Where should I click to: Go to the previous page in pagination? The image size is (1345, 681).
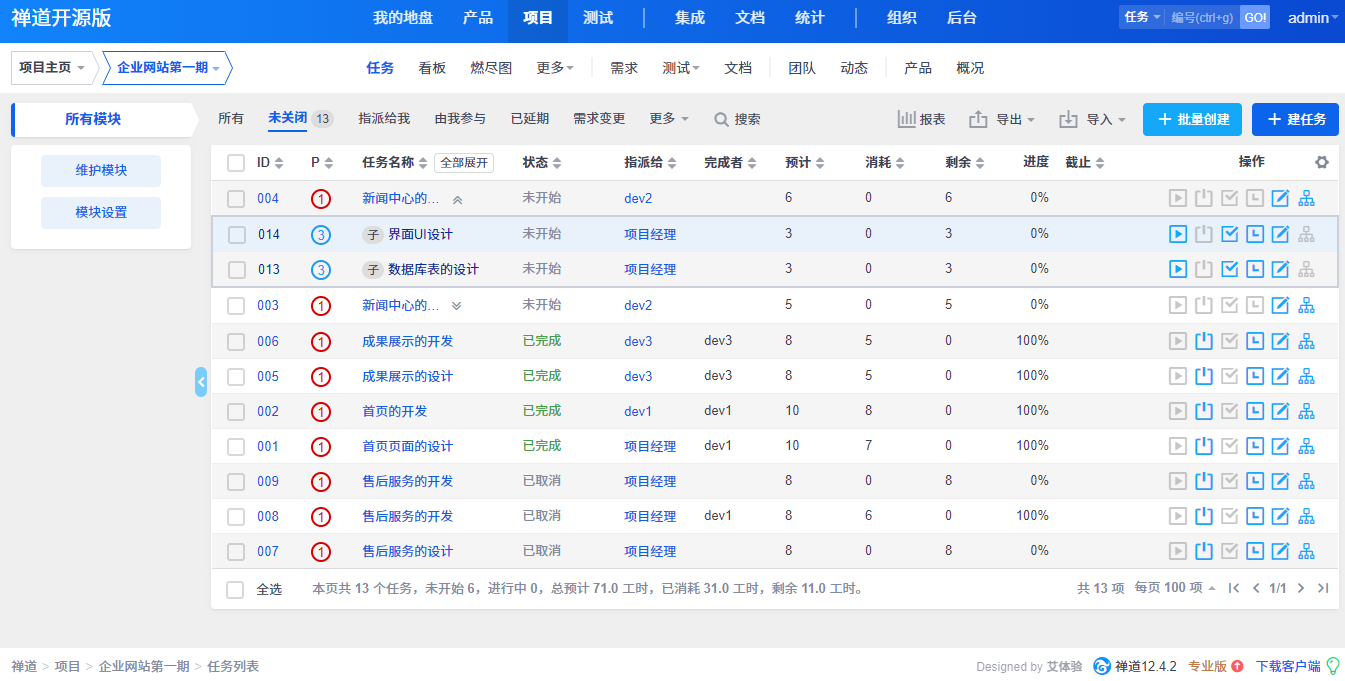(1256, 588)
